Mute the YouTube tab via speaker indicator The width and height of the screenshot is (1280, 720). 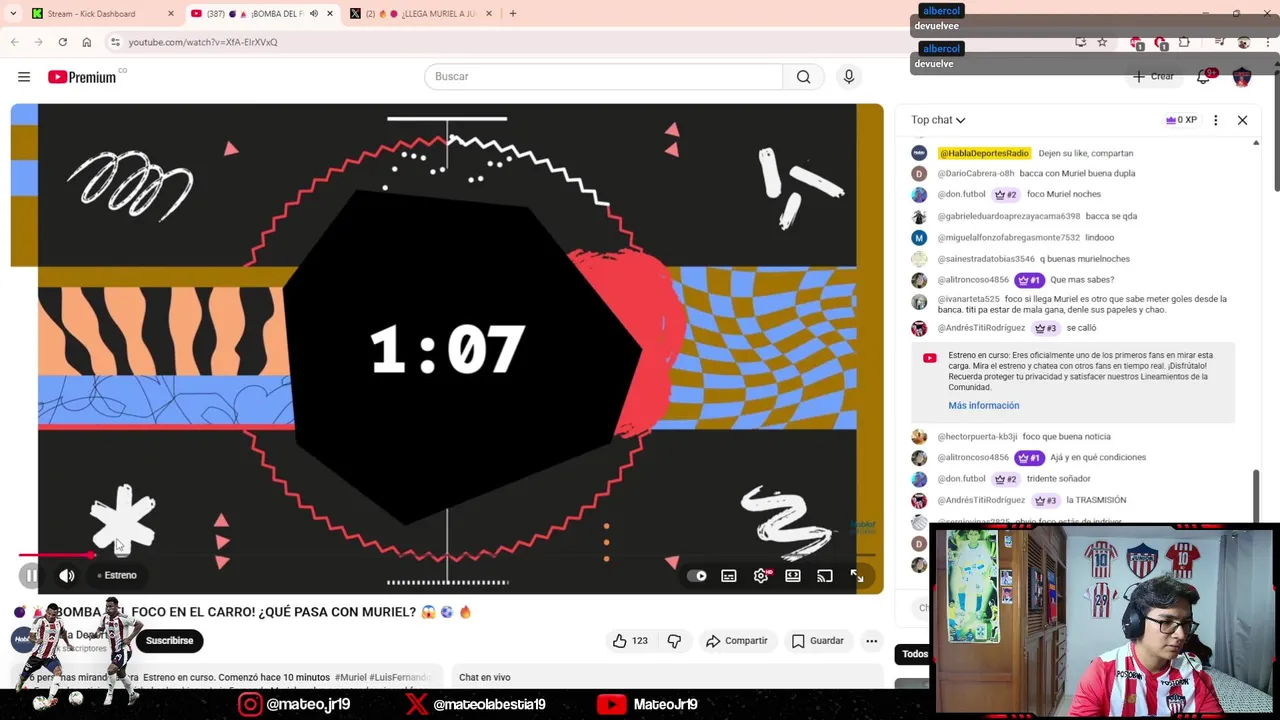tap(313, 14)
